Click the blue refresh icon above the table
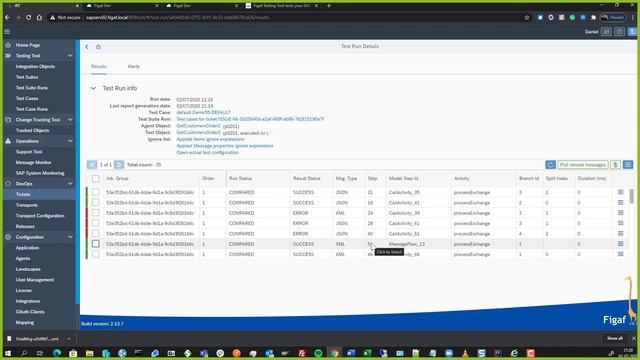 (x=550, y=164)
